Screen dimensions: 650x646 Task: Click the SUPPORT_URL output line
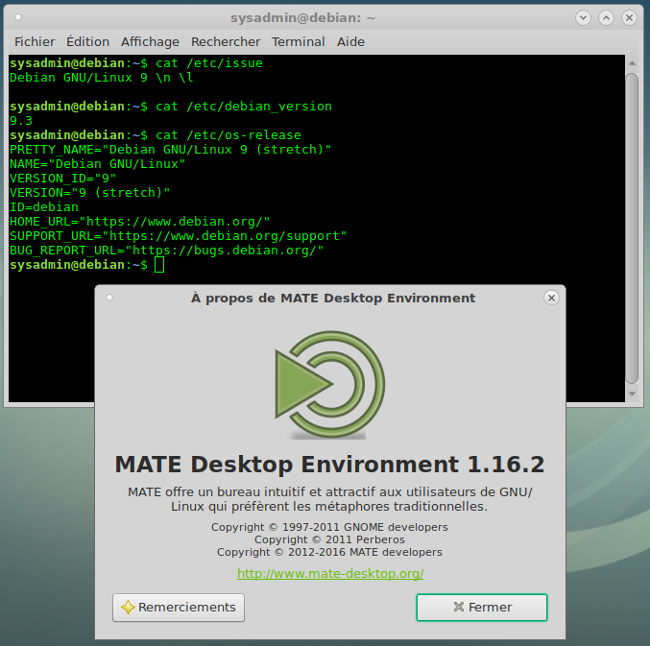point(178,236)
